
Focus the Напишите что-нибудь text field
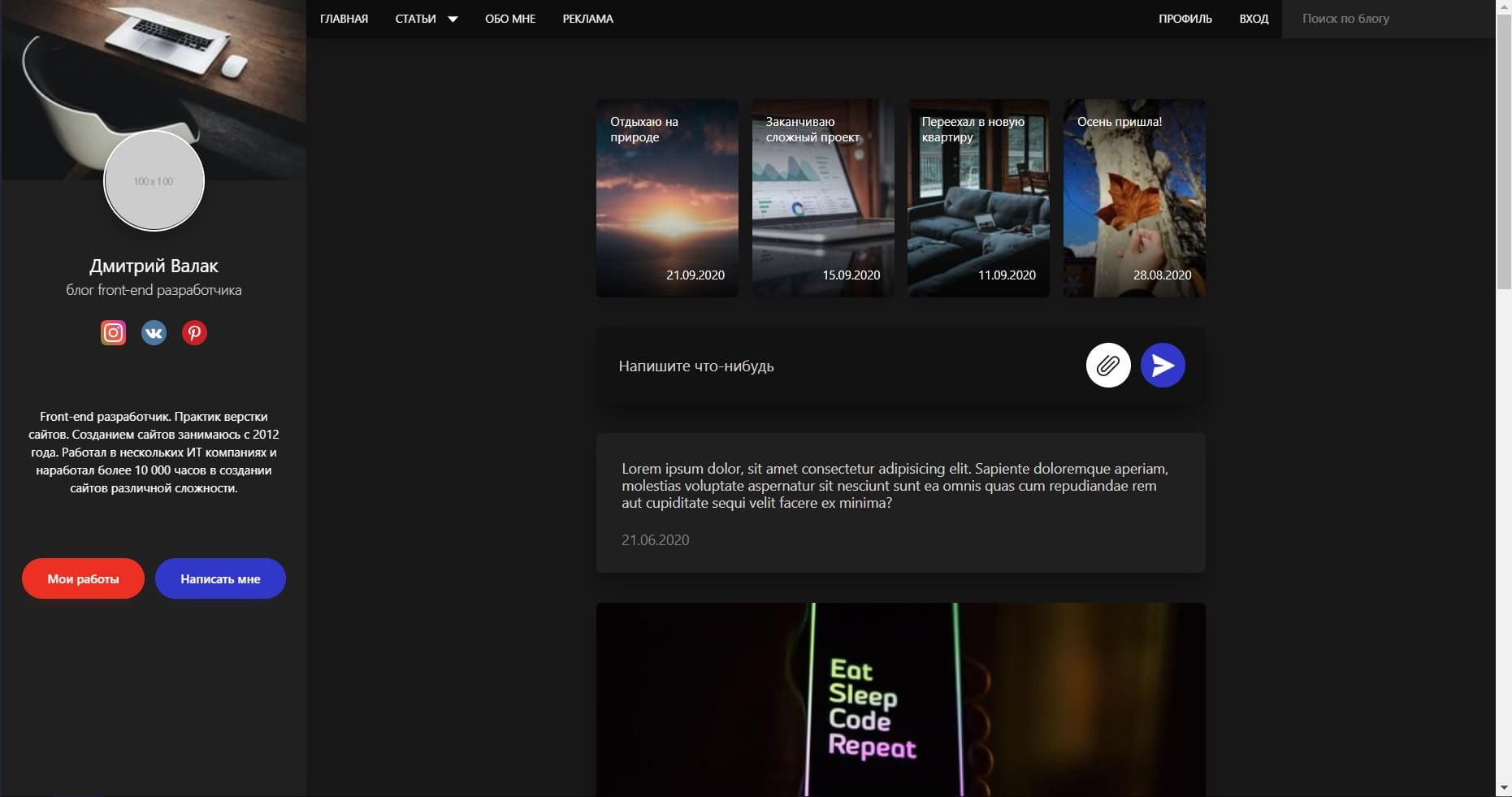point(845,366)
